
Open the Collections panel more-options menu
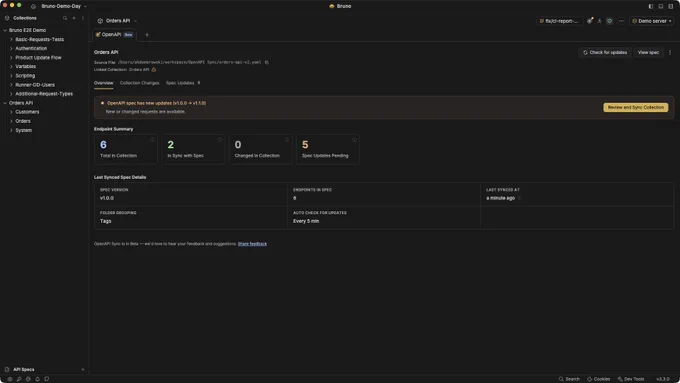pos(83,18)
